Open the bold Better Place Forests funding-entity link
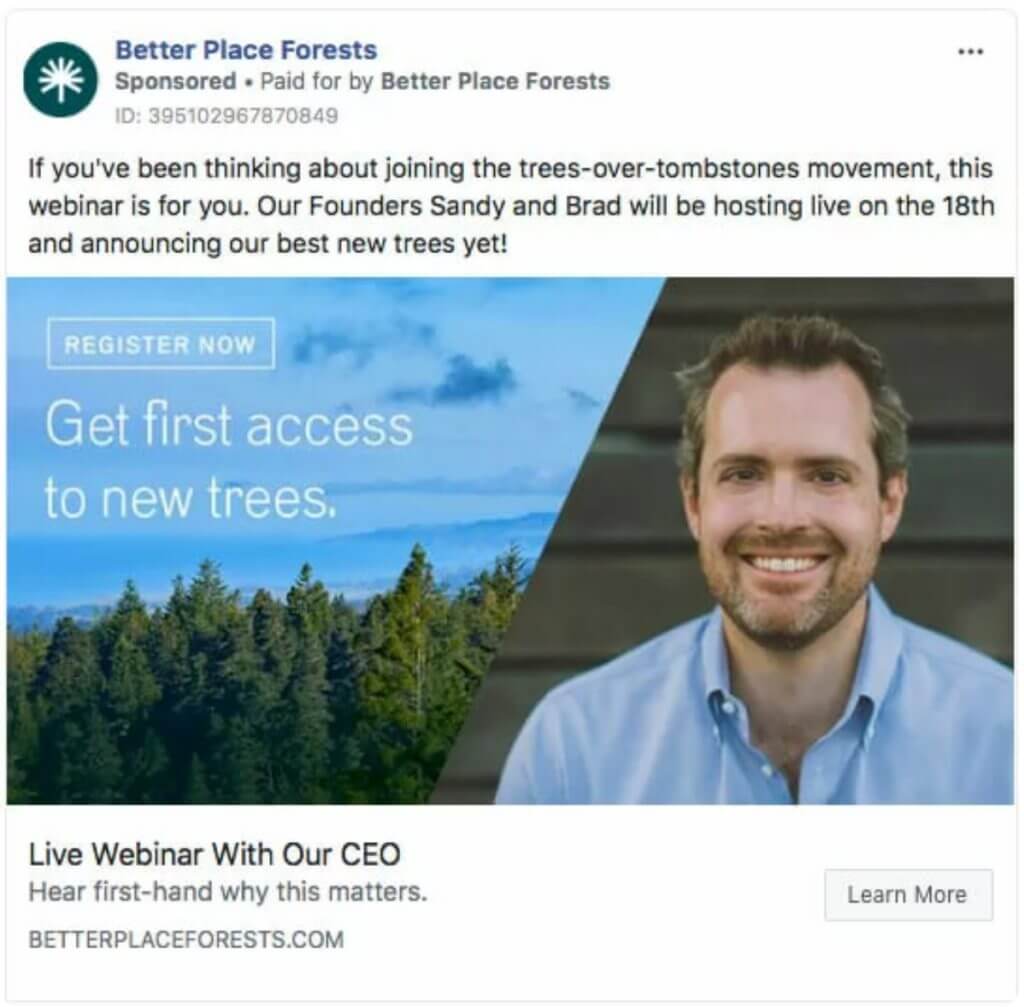 click(x=495, y=82)
